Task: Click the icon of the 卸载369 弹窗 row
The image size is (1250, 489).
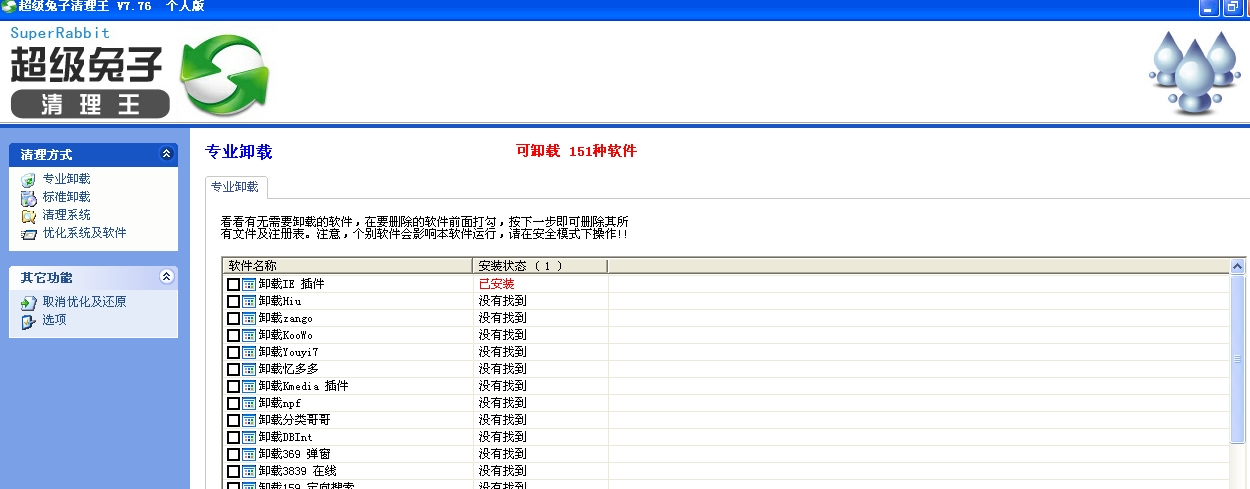Action: [x=249, y=454]
